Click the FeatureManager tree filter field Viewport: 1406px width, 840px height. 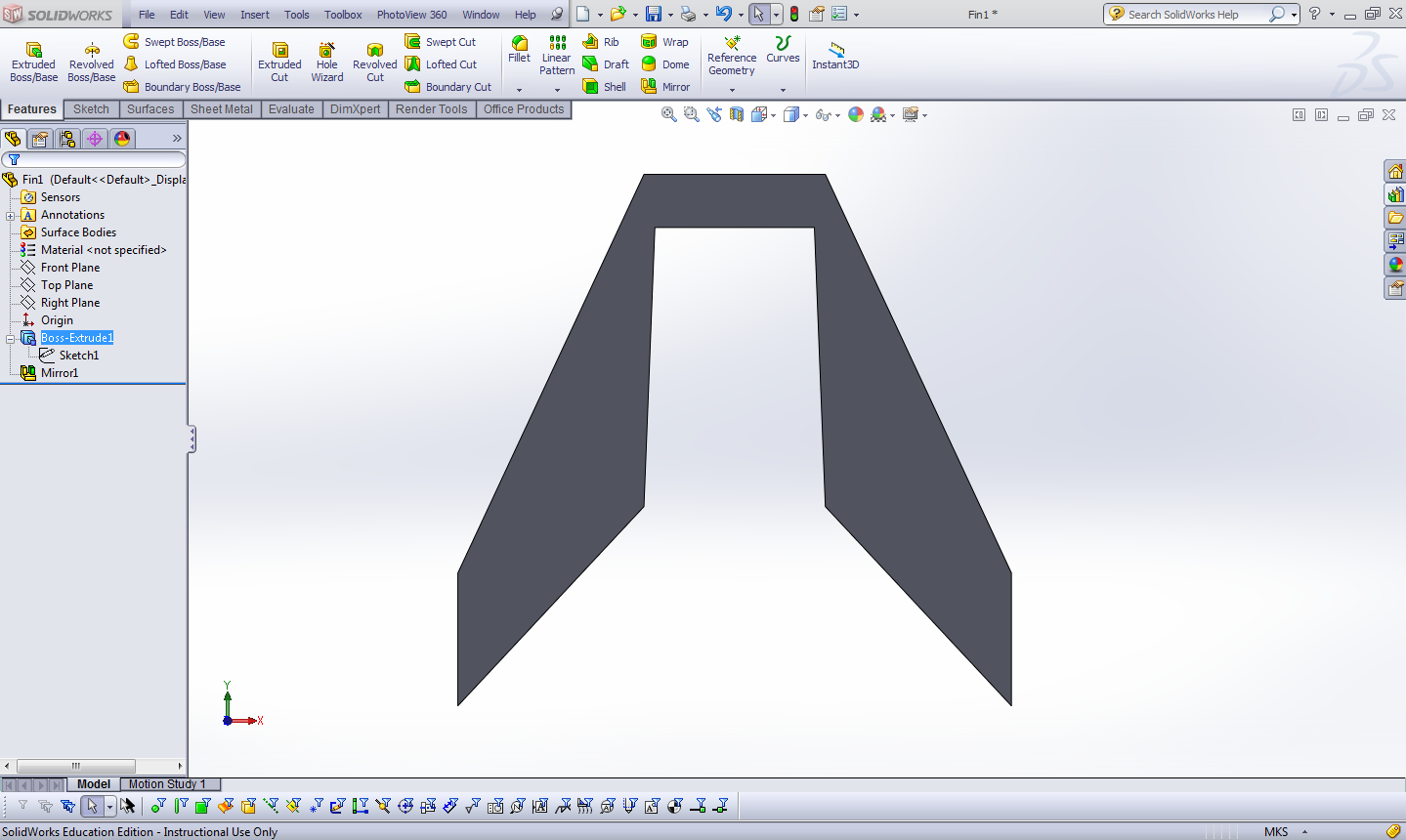(94, 159)
